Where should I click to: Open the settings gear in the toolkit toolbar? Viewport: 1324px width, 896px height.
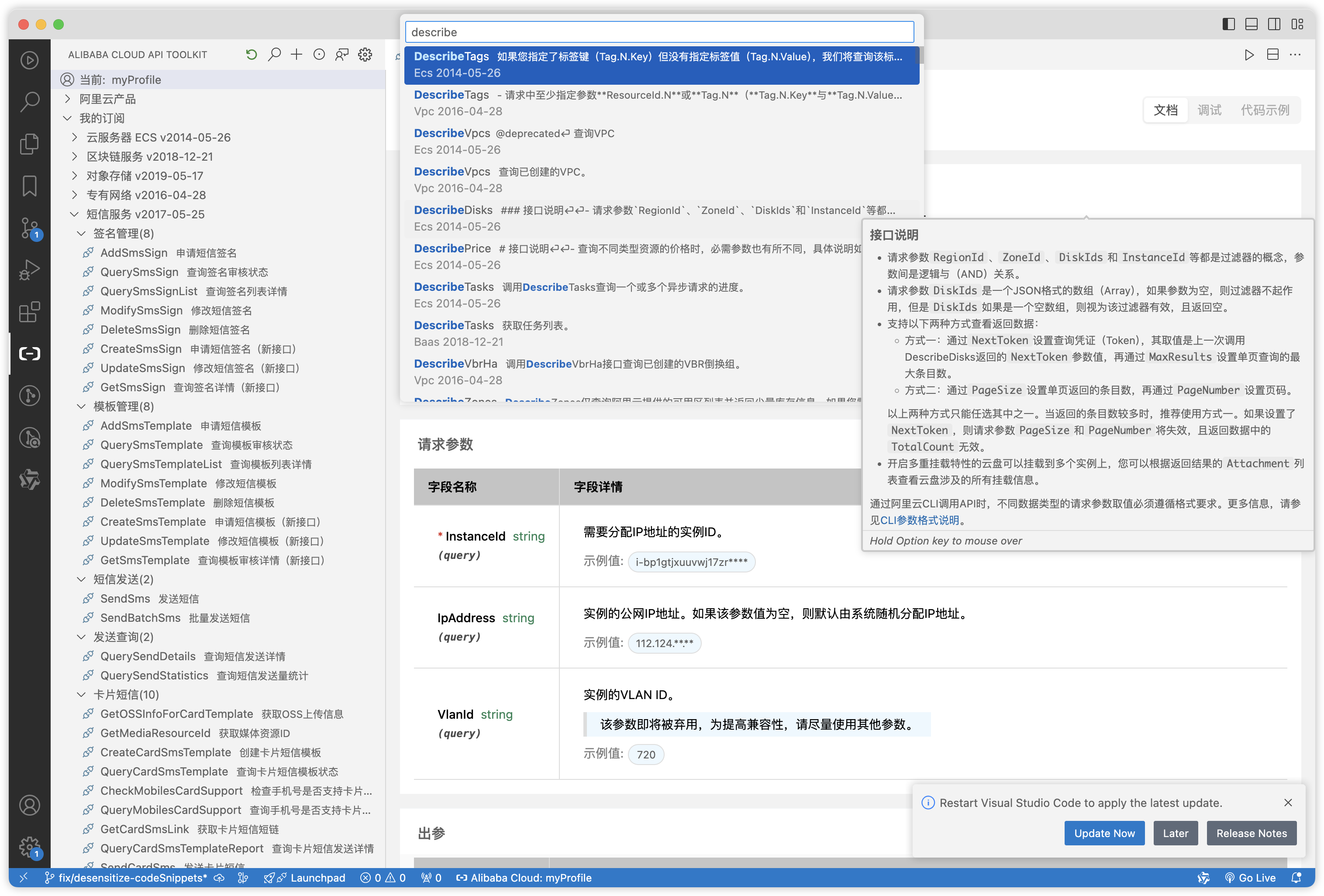point(365,54)
